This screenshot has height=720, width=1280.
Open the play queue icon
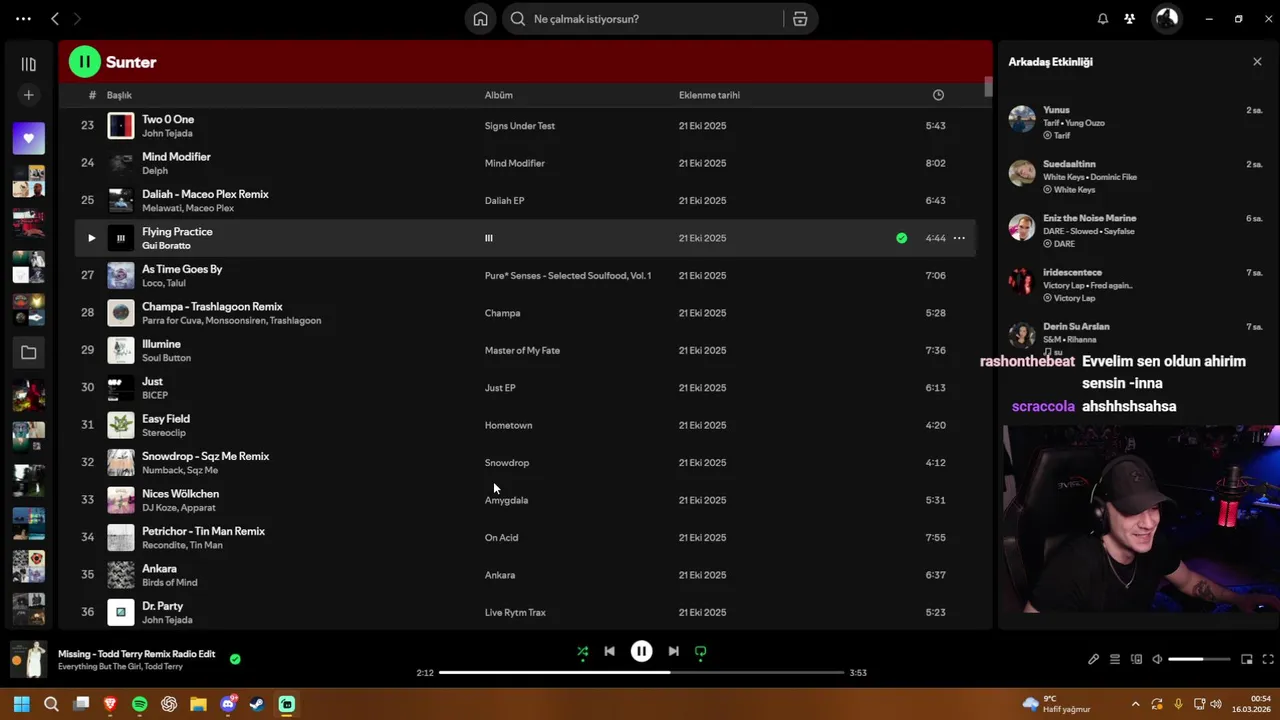point(1115,659)
